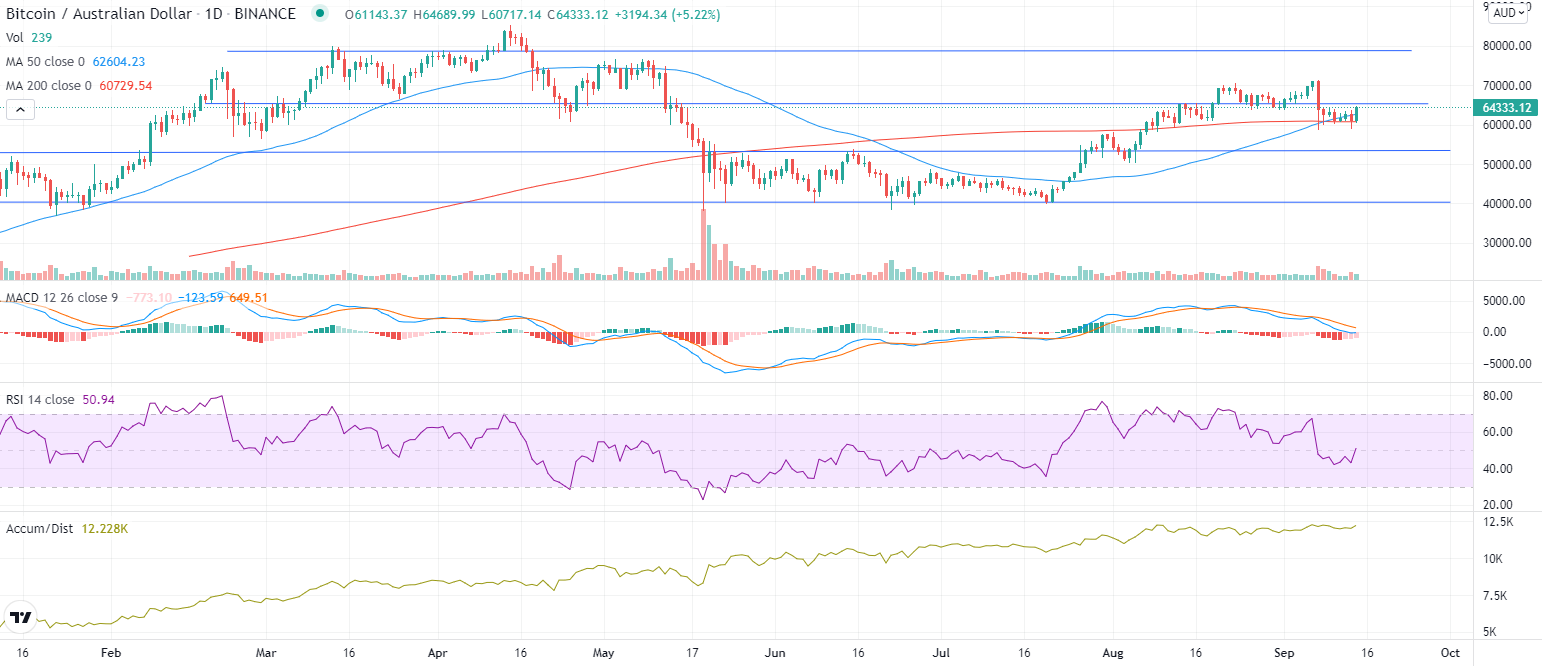Click the TradingView logo icon
This screenshot has width=1542, height=666.
[19, 618]
